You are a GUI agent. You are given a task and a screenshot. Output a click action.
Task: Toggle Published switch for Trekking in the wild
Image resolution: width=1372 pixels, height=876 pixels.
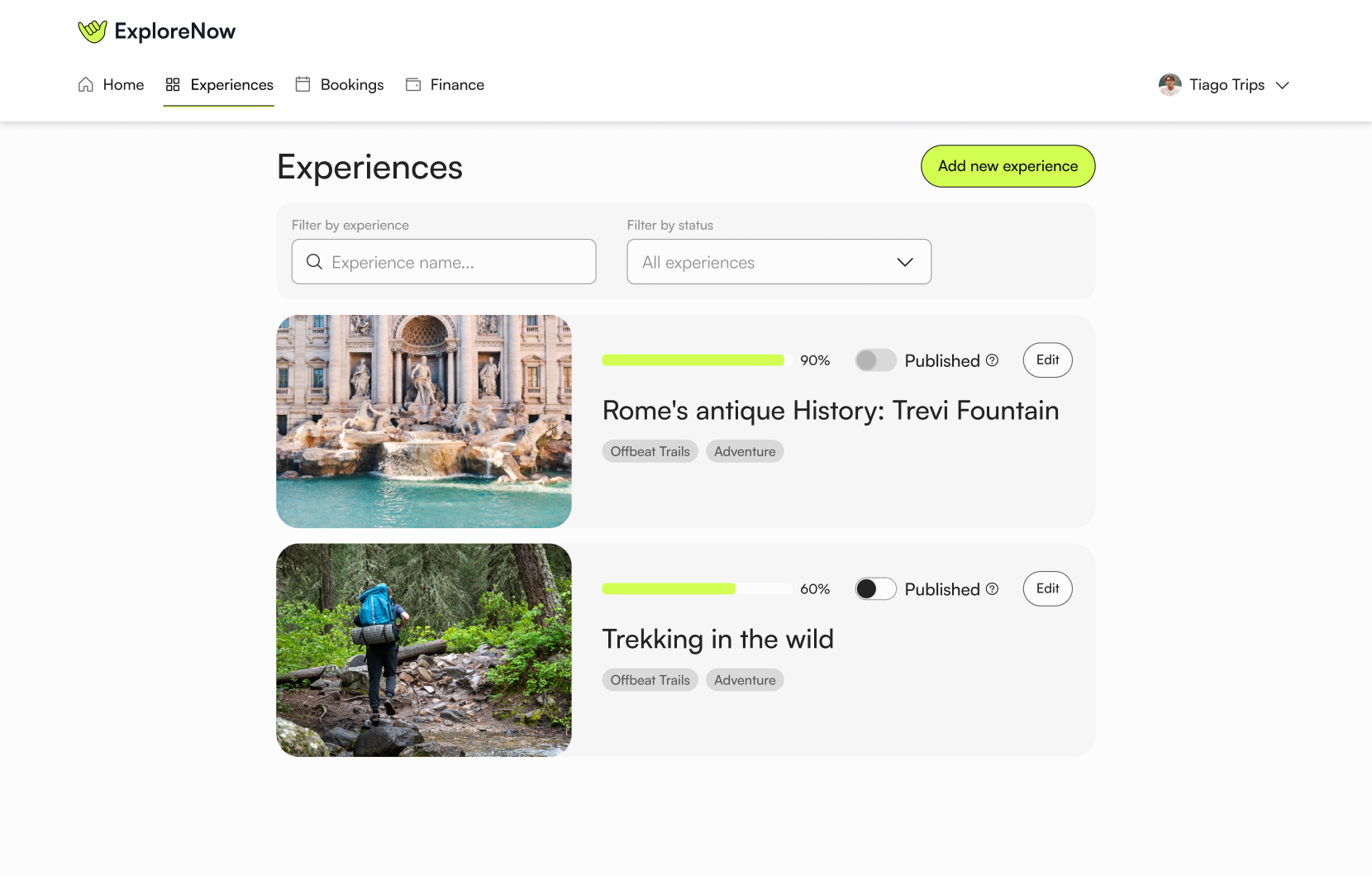point(875,589)
